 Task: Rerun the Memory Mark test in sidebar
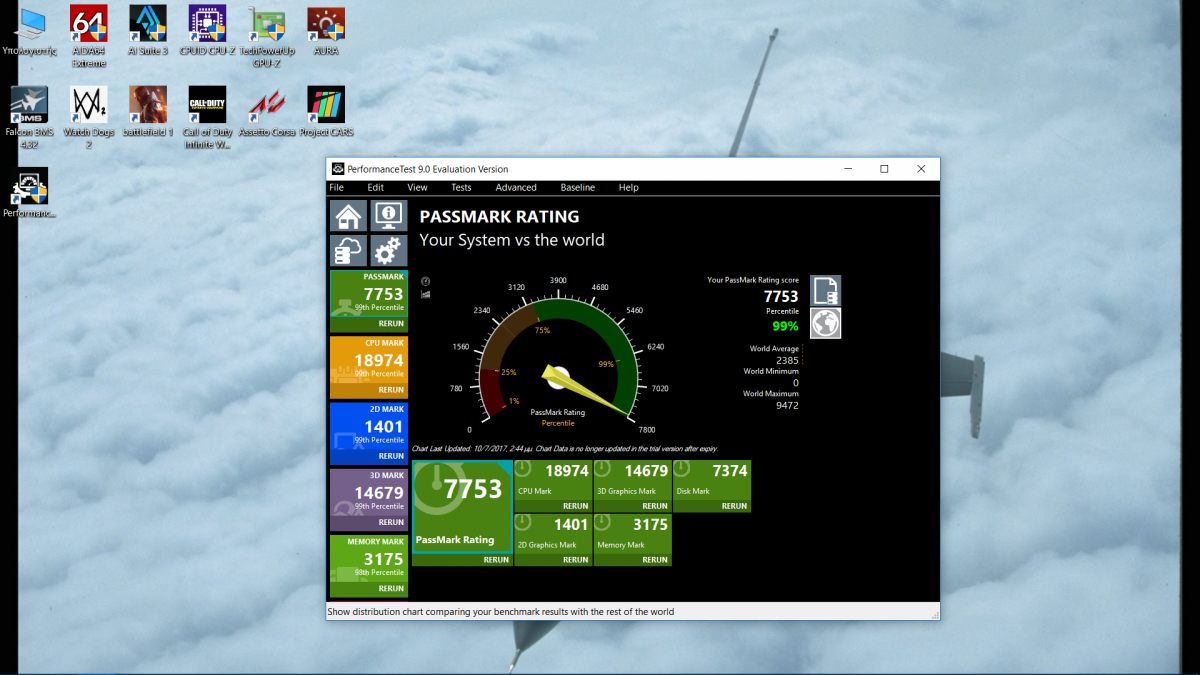coord(391,588)
